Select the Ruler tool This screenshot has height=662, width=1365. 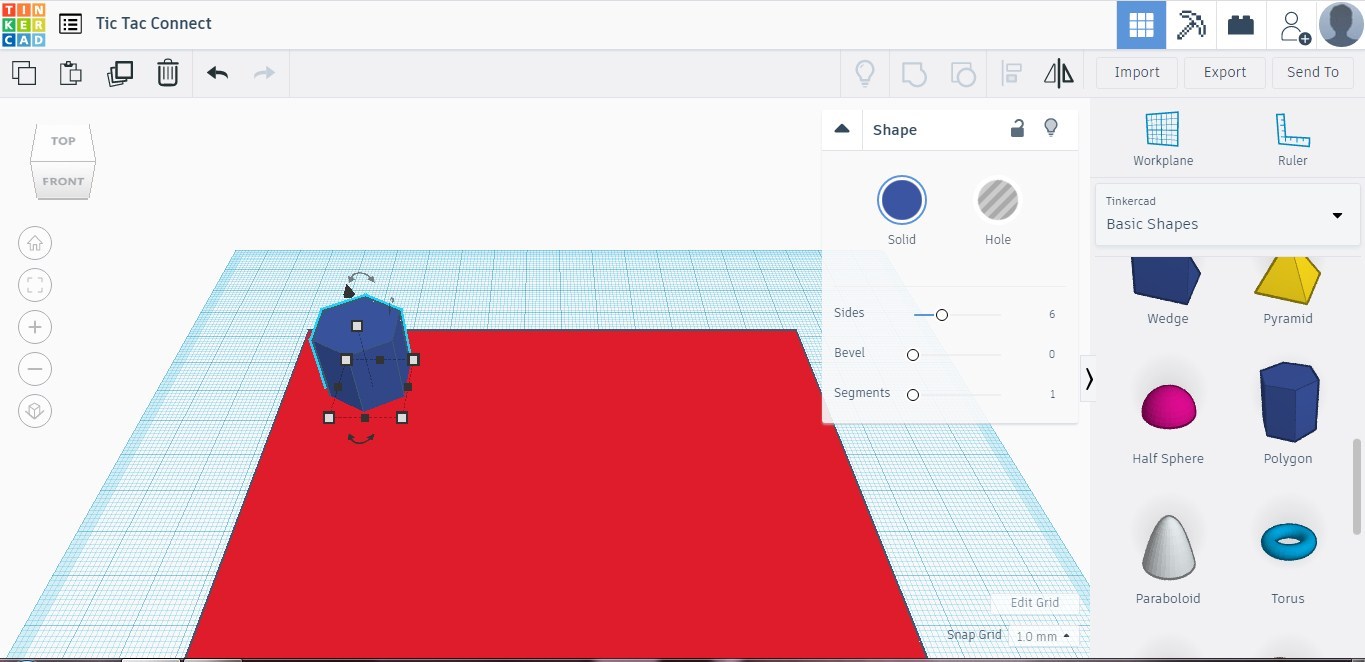click(x=1292, y=135)
